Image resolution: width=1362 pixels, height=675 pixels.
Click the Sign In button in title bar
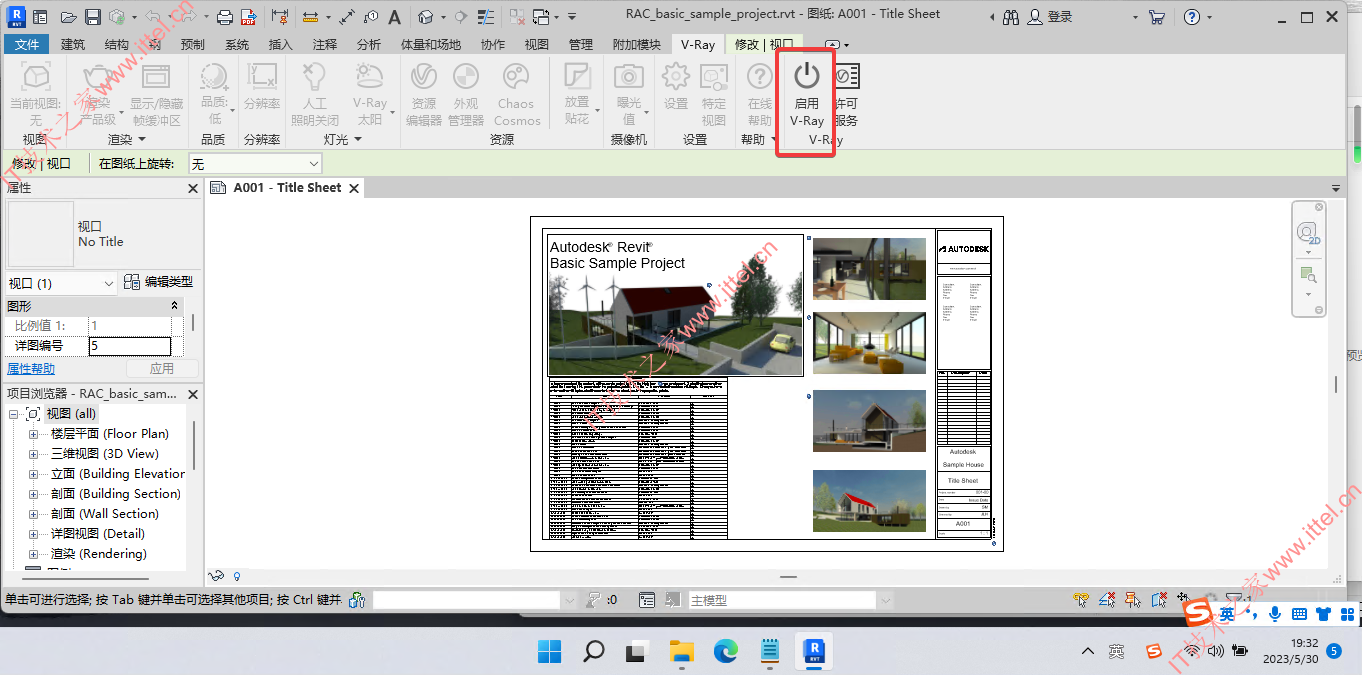pos(1051,17)
